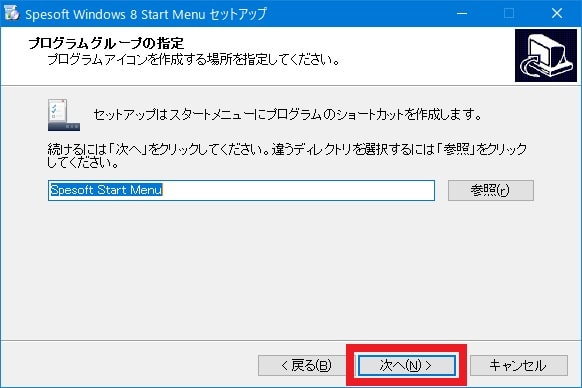Click the setup icon in the title bar
Image resolution: width=582 pixels, height=388 pixels.
click(x=12, y=13)
